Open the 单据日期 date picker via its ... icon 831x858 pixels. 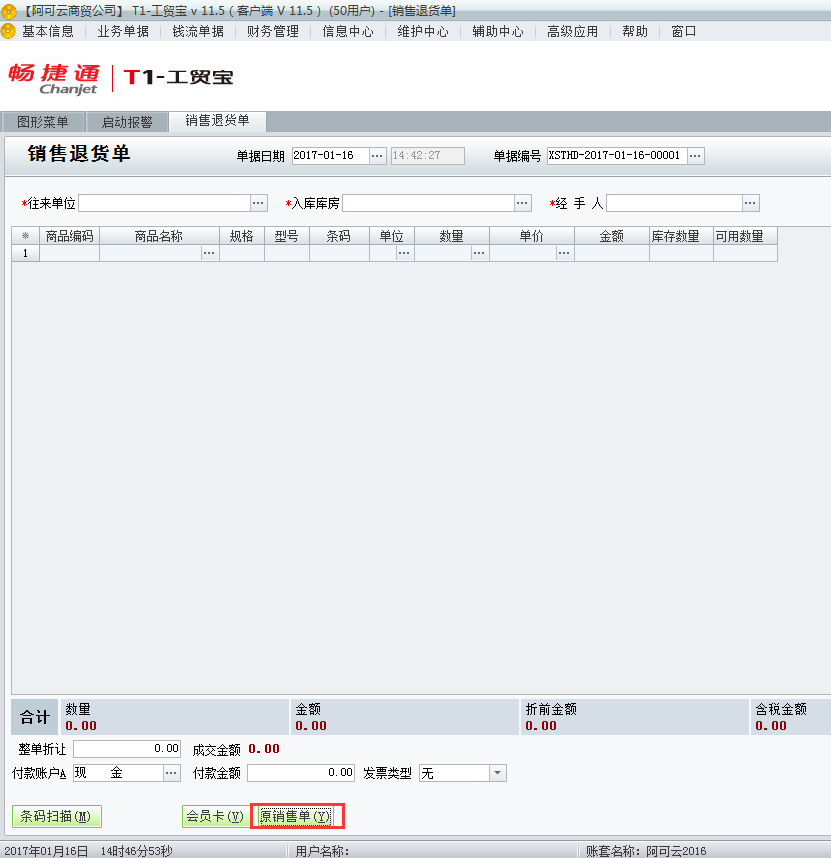click(x=377, y=155)
